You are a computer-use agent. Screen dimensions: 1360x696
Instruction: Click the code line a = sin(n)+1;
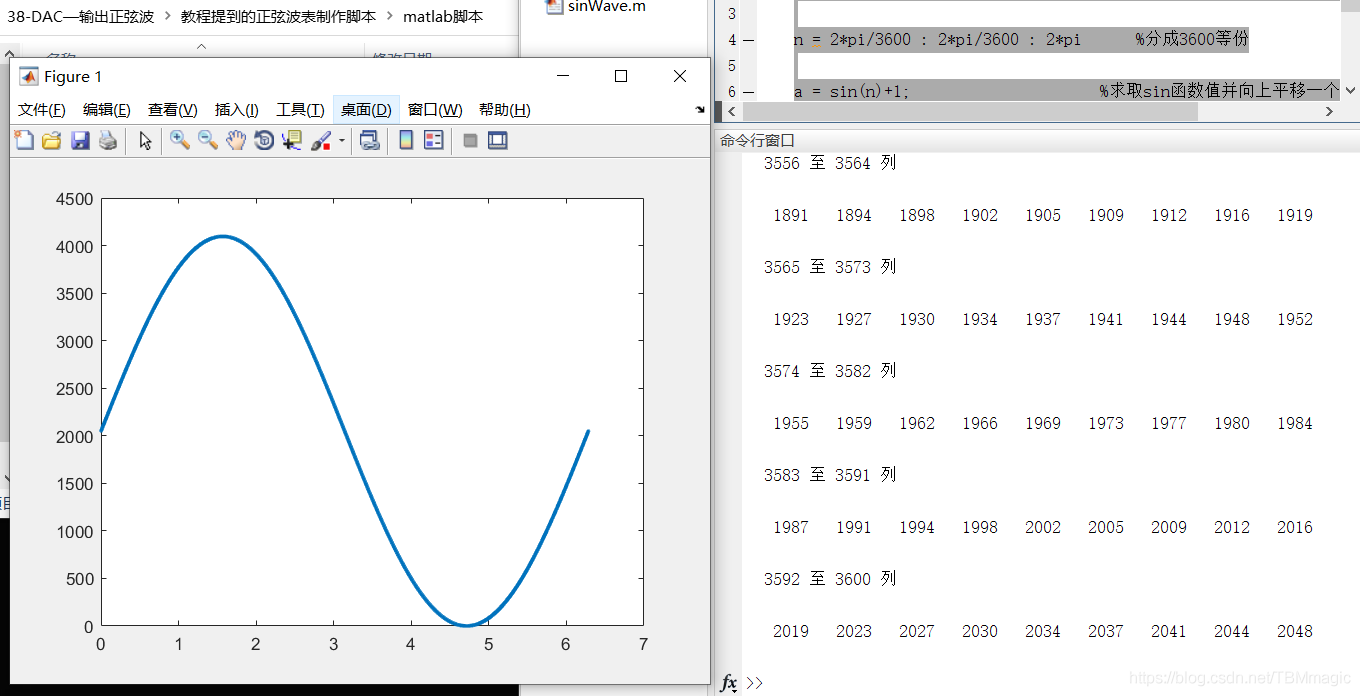point(851,92)
